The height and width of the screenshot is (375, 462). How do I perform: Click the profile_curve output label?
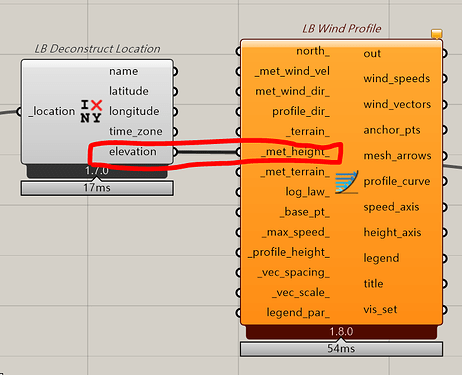(397, 181)
